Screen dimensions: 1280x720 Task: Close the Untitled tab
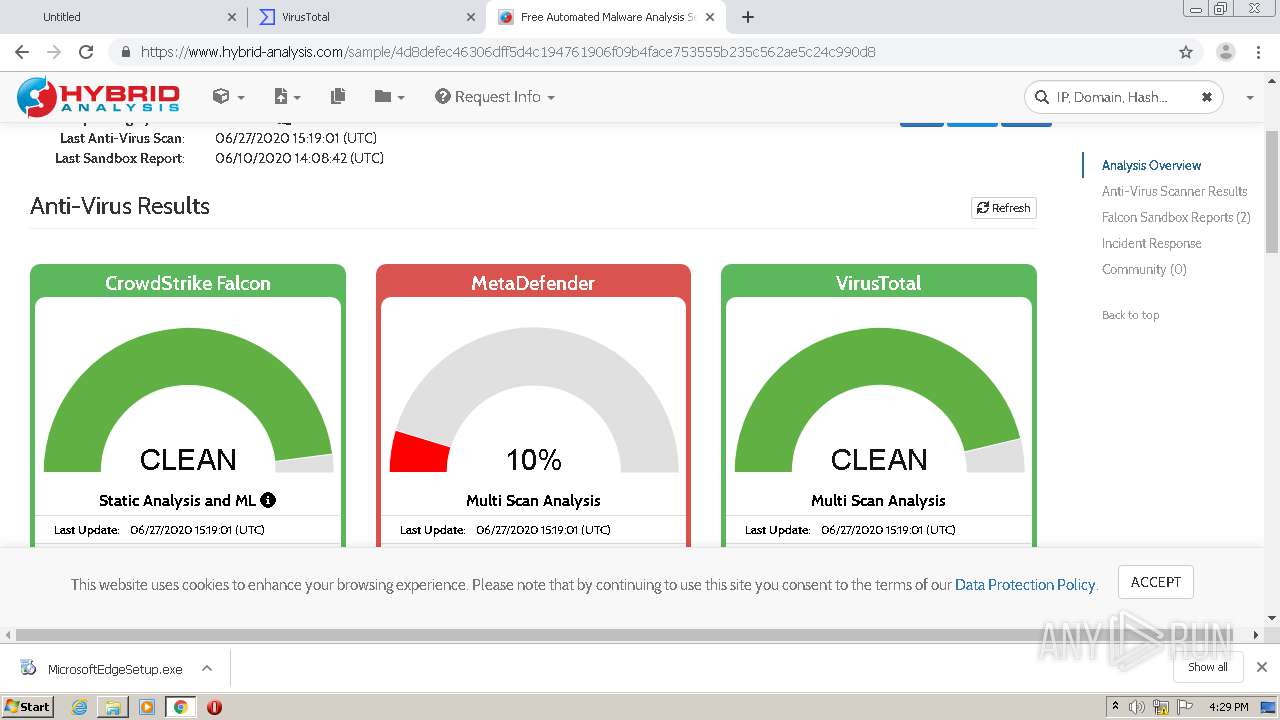[232, 17]
